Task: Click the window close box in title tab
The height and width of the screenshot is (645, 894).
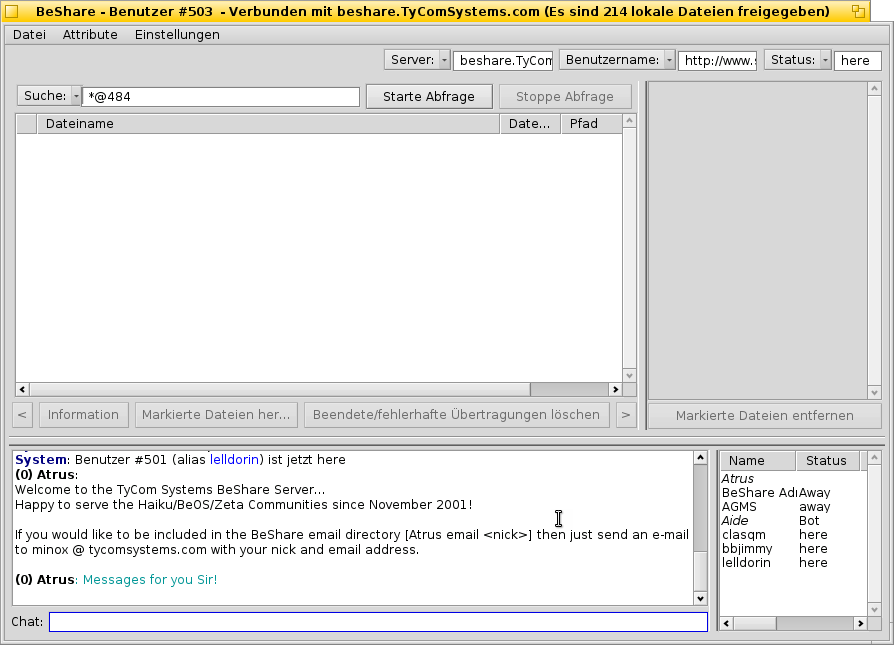Action: [11, 11]
